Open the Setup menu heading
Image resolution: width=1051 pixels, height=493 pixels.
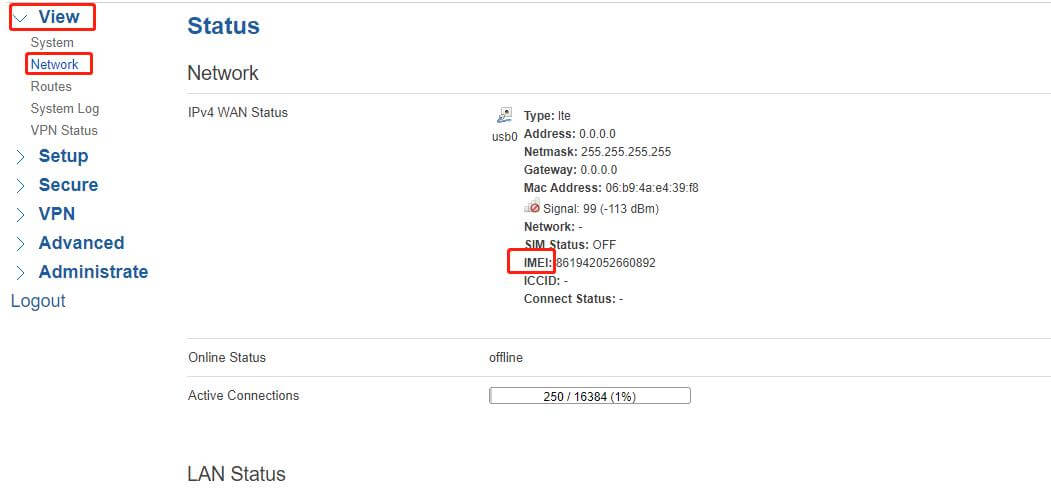click(x=64, y=155)
